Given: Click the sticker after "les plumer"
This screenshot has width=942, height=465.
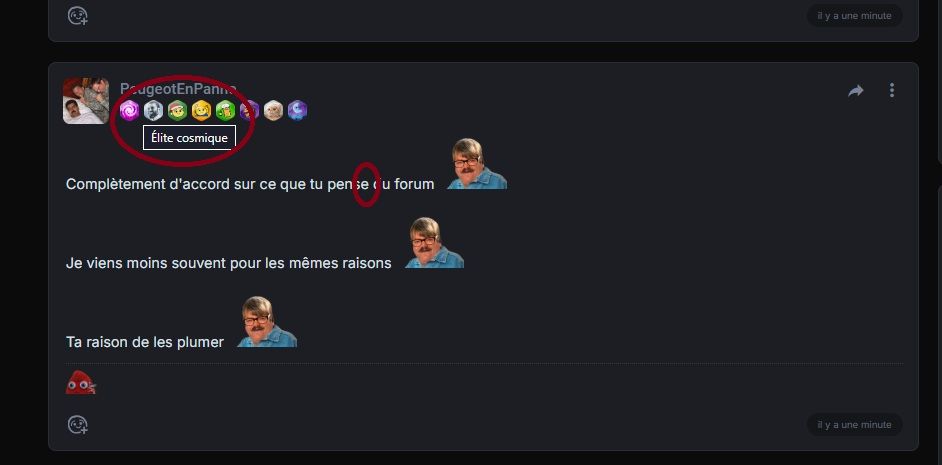Looking at the screenshot, I should pos(267,321).
